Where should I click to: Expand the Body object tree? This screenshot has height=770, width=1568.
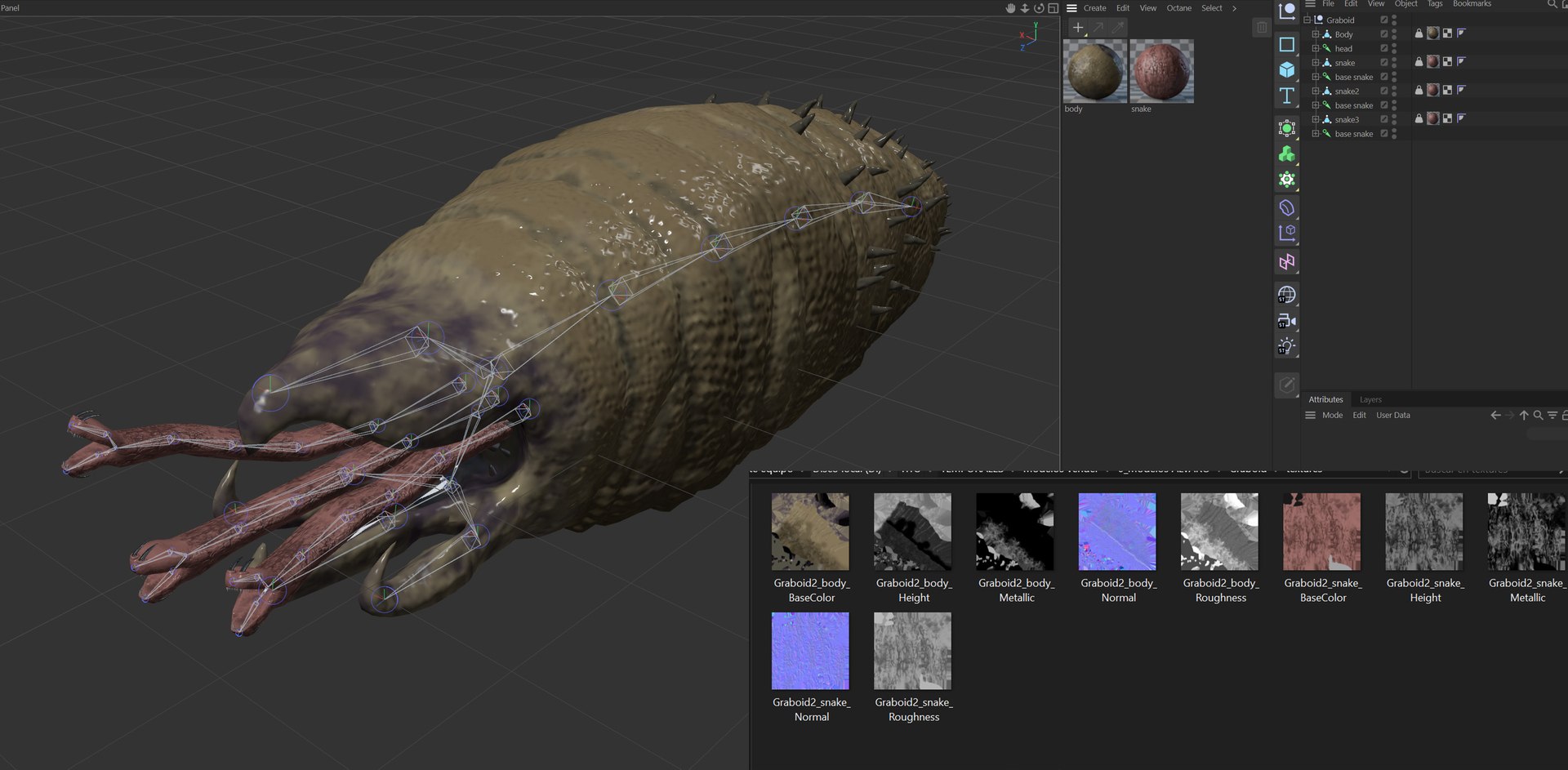pyautogui.click(x=1315, y=34)
